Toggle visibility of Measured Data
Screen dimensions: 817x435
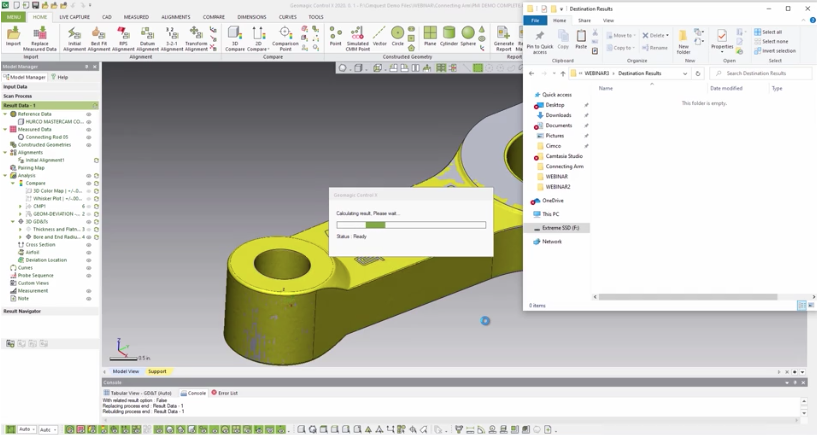89,129
